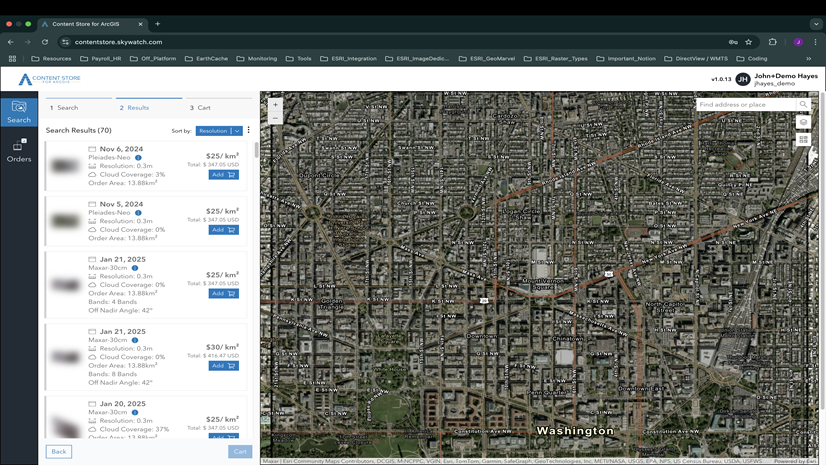Click the Cart button at bottom

(240, 451)
